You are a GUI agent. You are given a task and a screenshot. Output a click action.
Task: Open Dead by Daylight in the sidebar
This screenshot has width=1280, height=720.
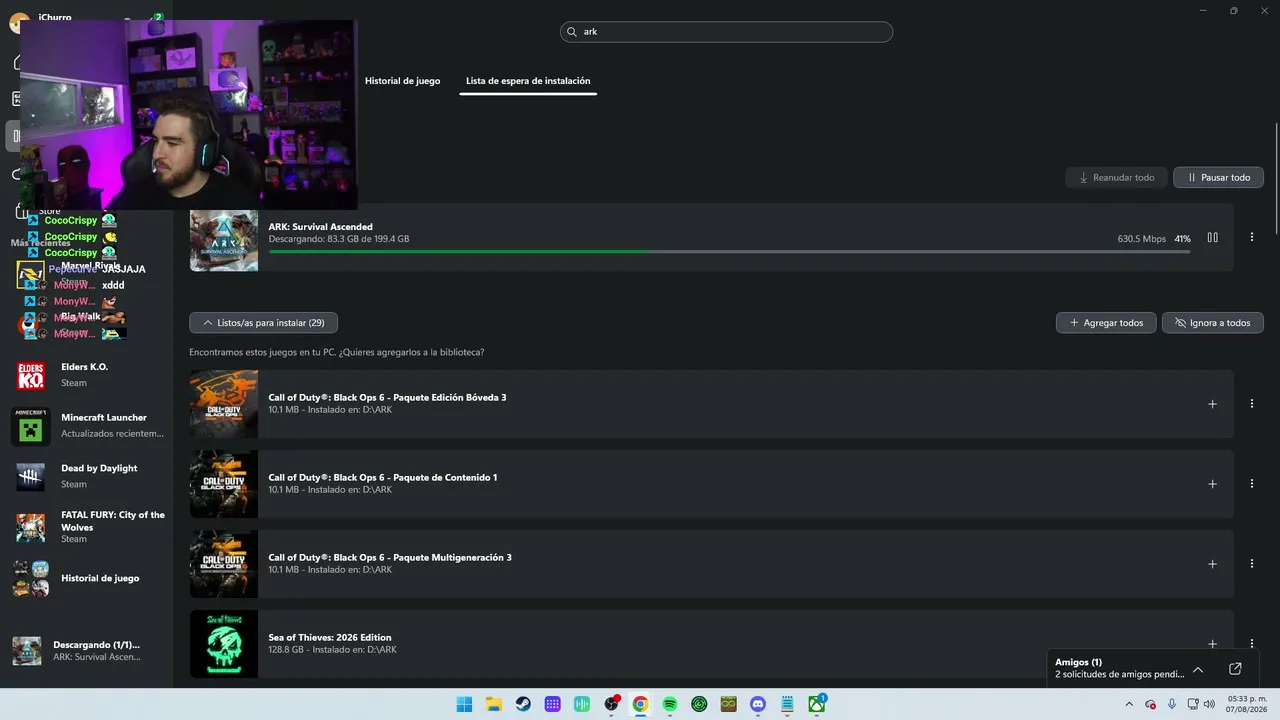88,476
